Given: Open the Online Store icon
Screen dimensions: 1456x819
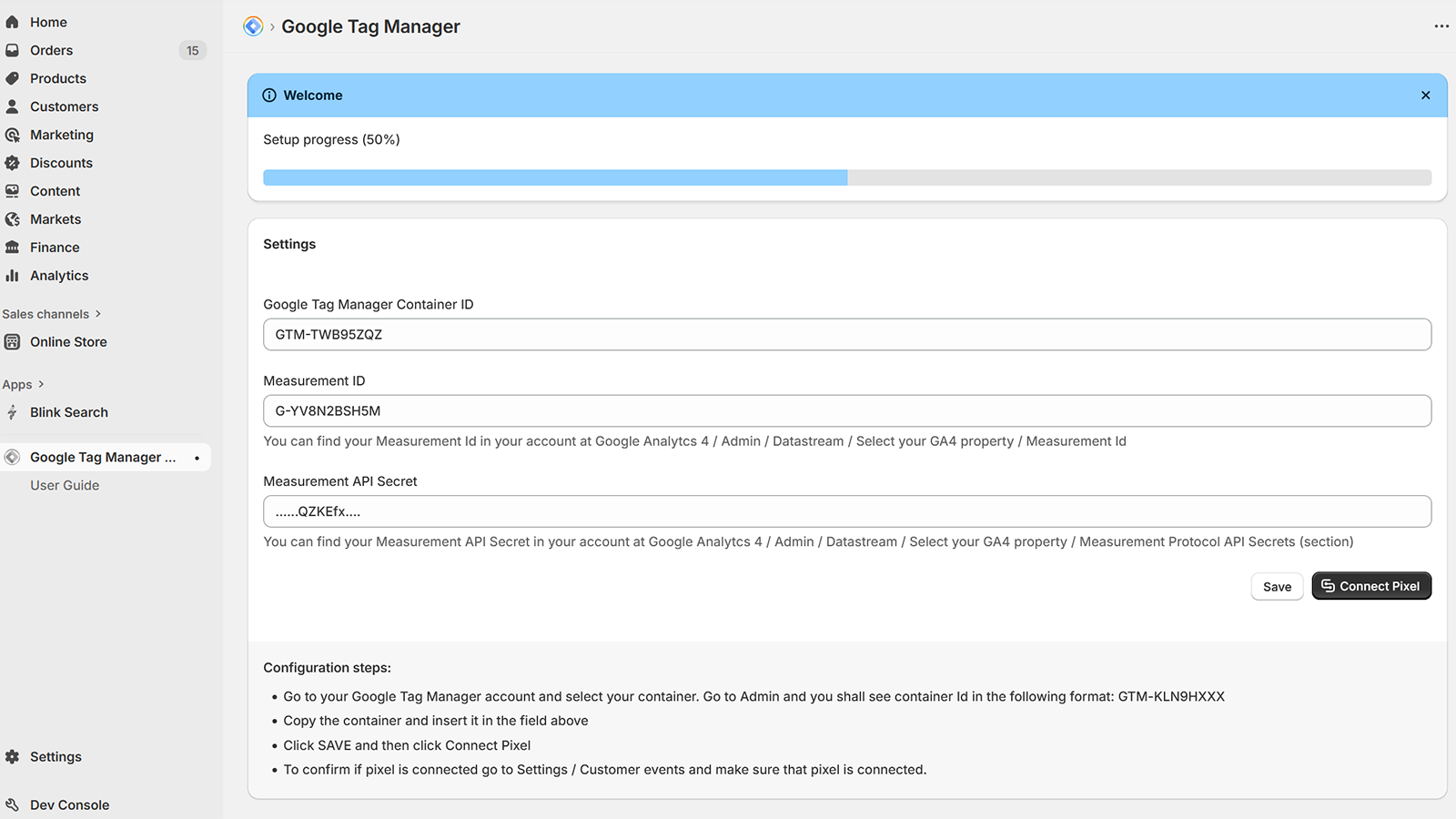Looking at the screenshot, I should [x=13, y=341].
